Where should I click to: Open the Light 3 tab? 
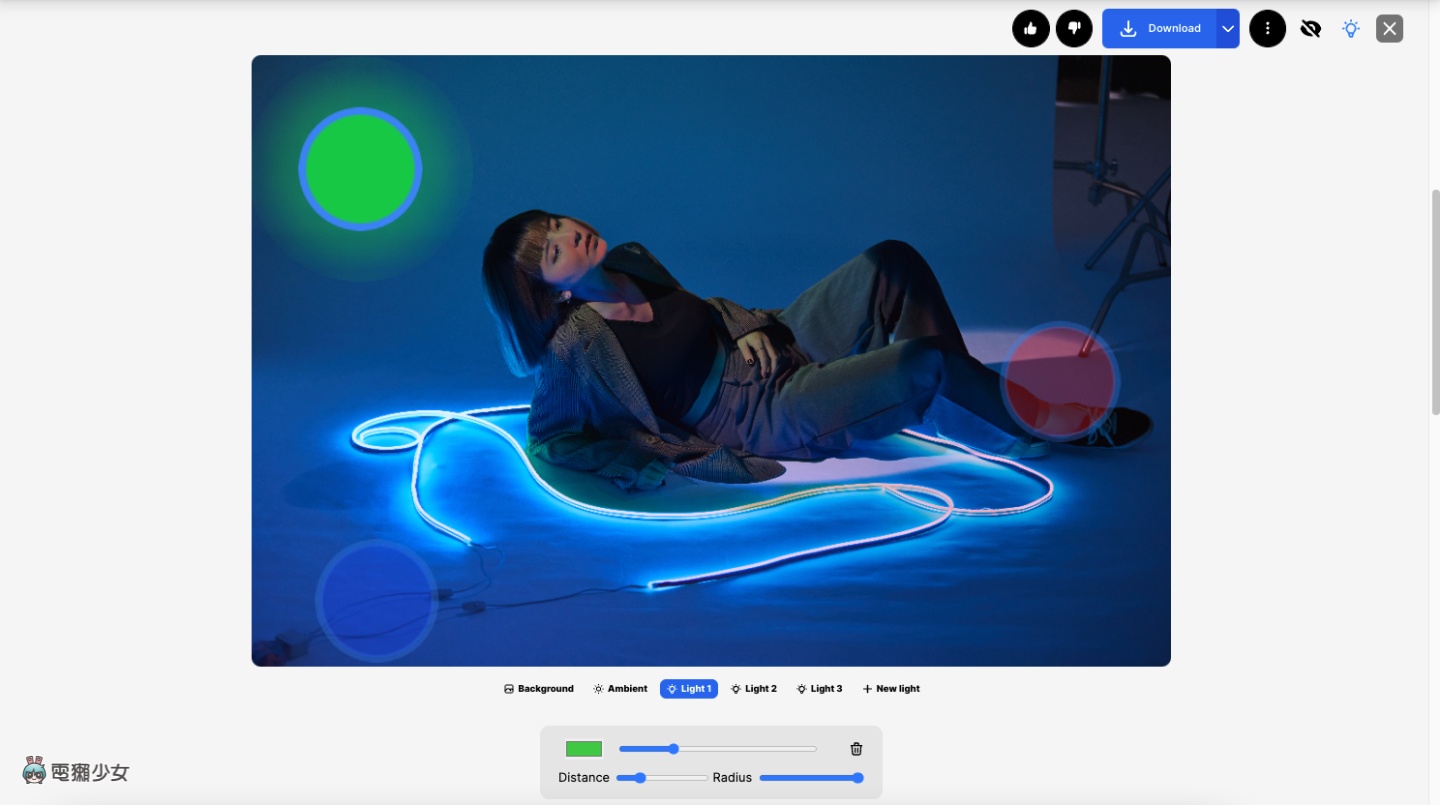tap(819, 689)
